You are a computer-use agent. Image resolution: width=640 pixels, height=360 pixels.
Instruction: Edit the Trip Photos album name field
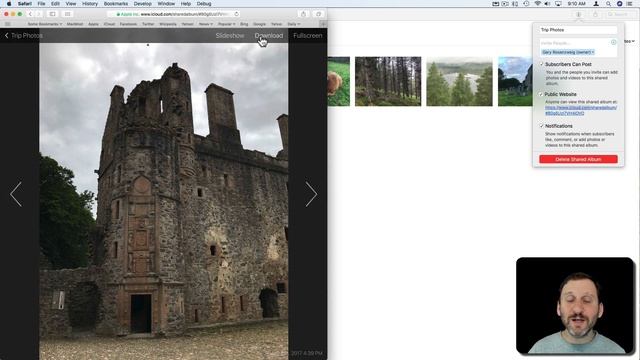coord(578,30)
